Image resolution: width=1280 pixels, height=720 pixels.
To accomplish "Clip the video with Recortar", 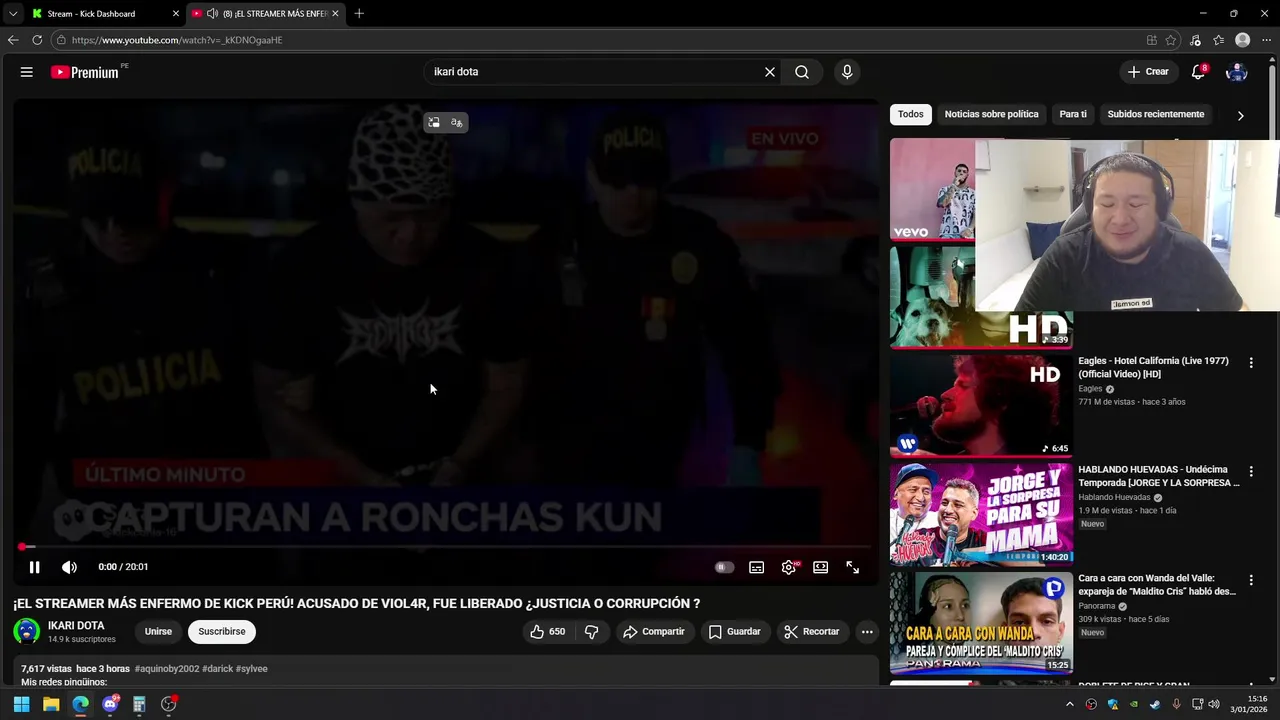I will [x=812, y=632].
